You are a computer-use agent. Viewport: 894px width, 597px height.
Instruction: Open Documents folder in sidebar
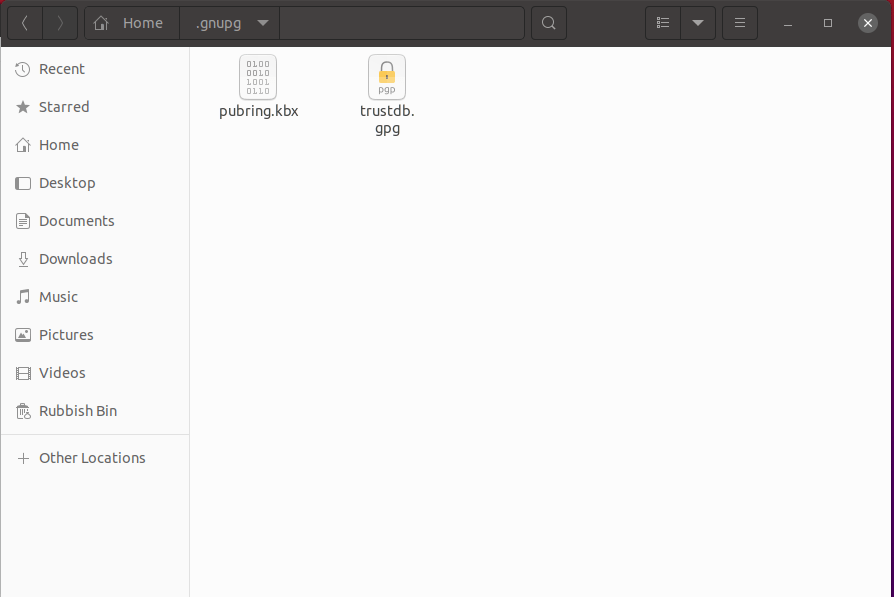(76, 221)
